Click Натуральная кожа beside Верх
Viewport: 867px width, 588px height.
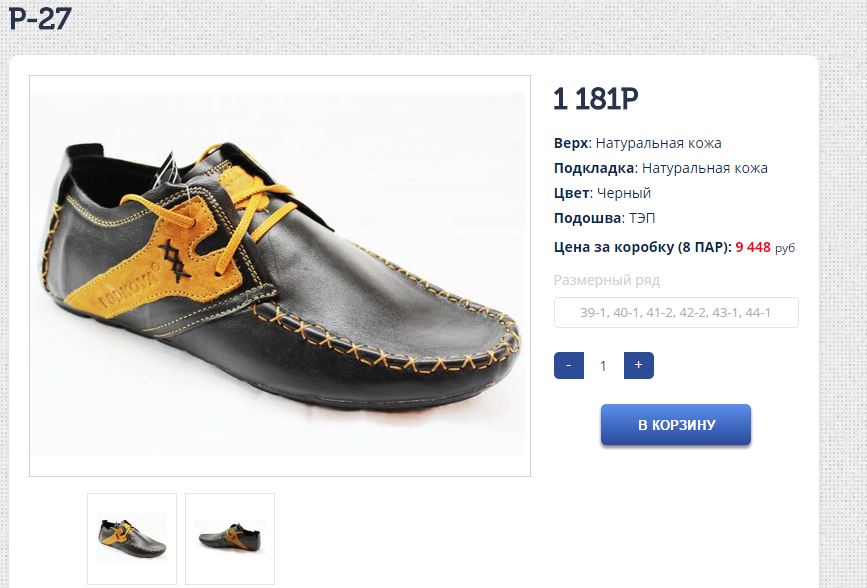point(658,143)
